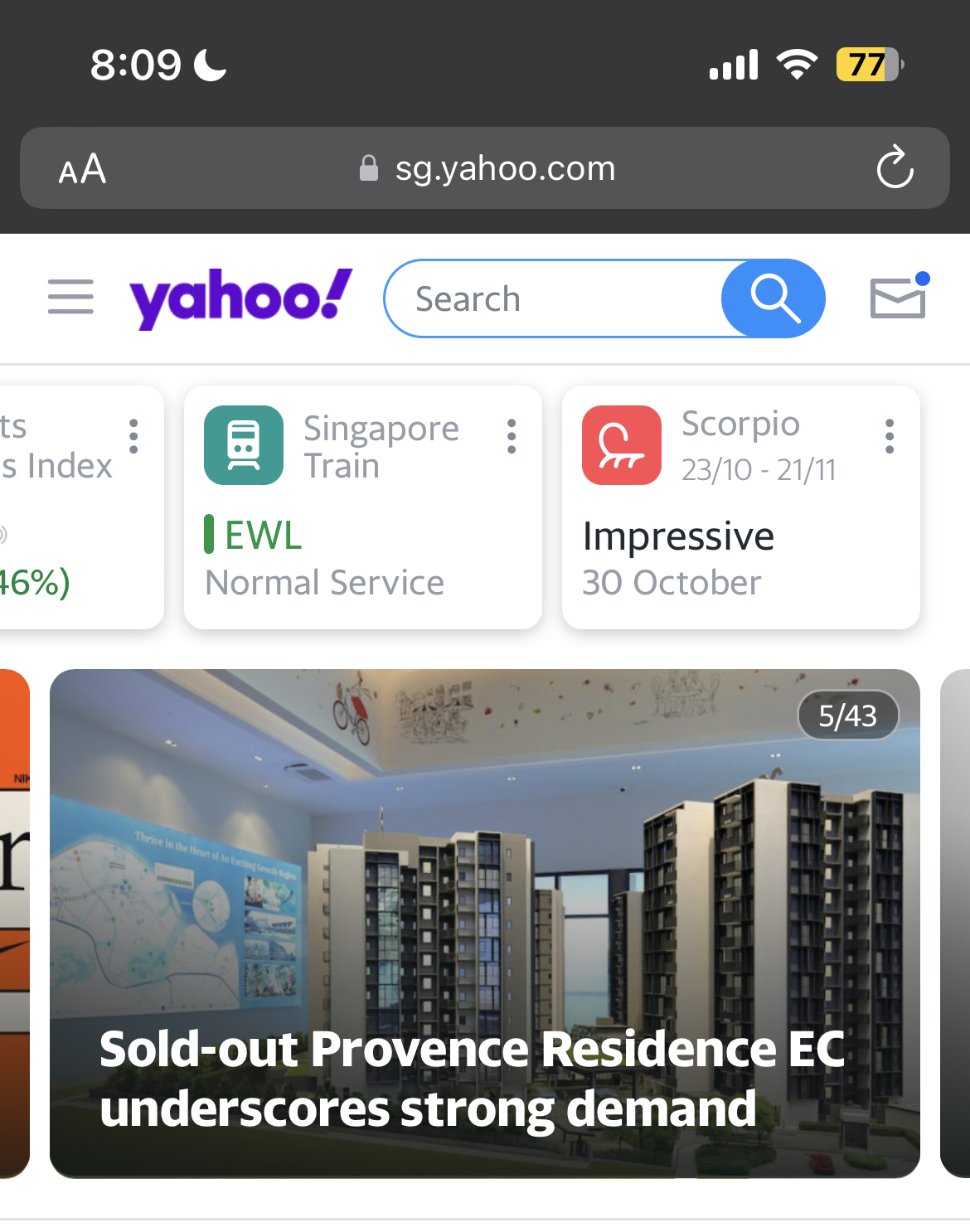This screenshot has width=970, height=1232.
Task: Reload the page with the refresh icon
Action: tap(895, 168)
